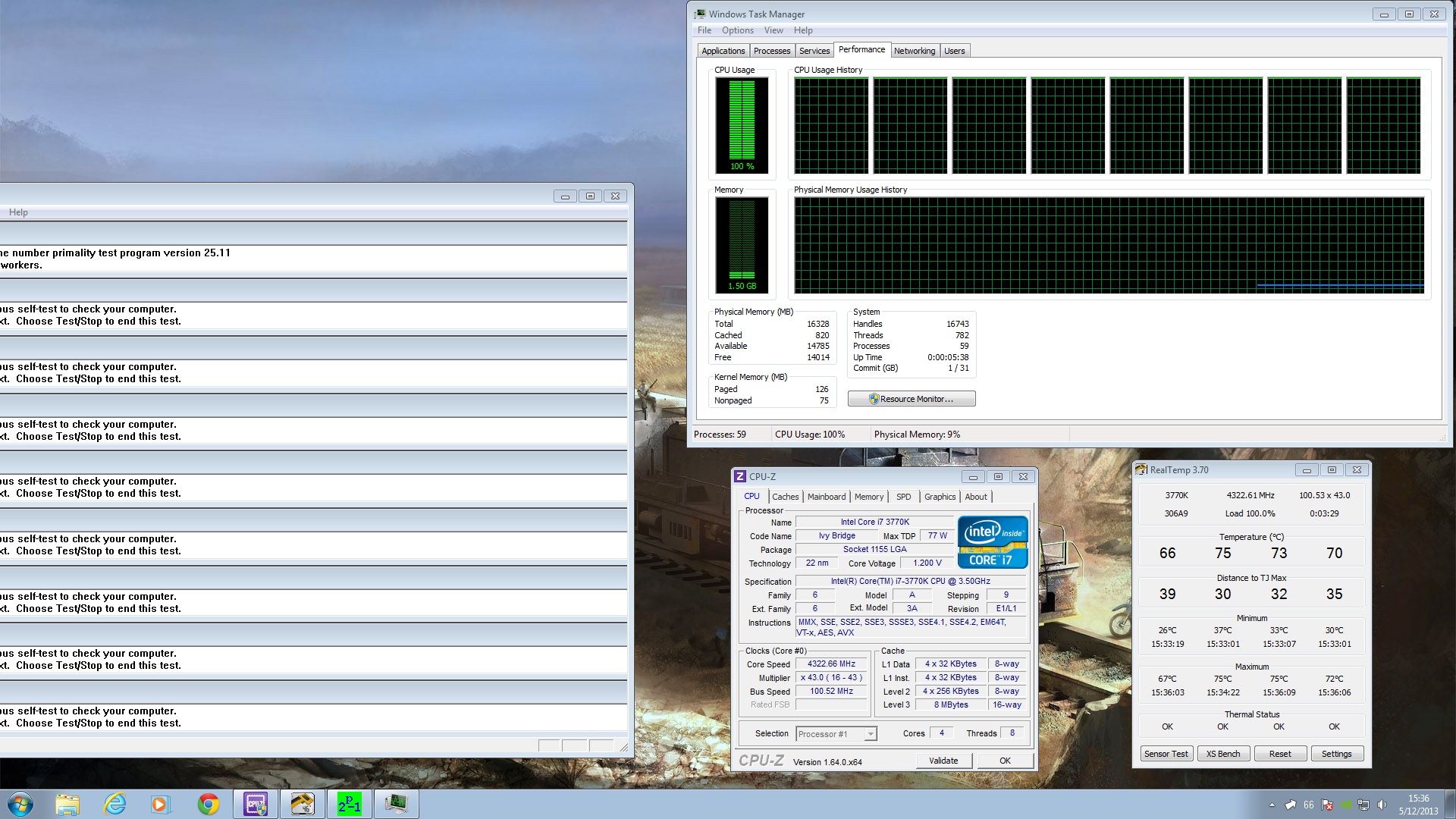Screen dimensions: 1456x819
Task: Open Windows Explorer from the taskbar
Action: point(67,804)
